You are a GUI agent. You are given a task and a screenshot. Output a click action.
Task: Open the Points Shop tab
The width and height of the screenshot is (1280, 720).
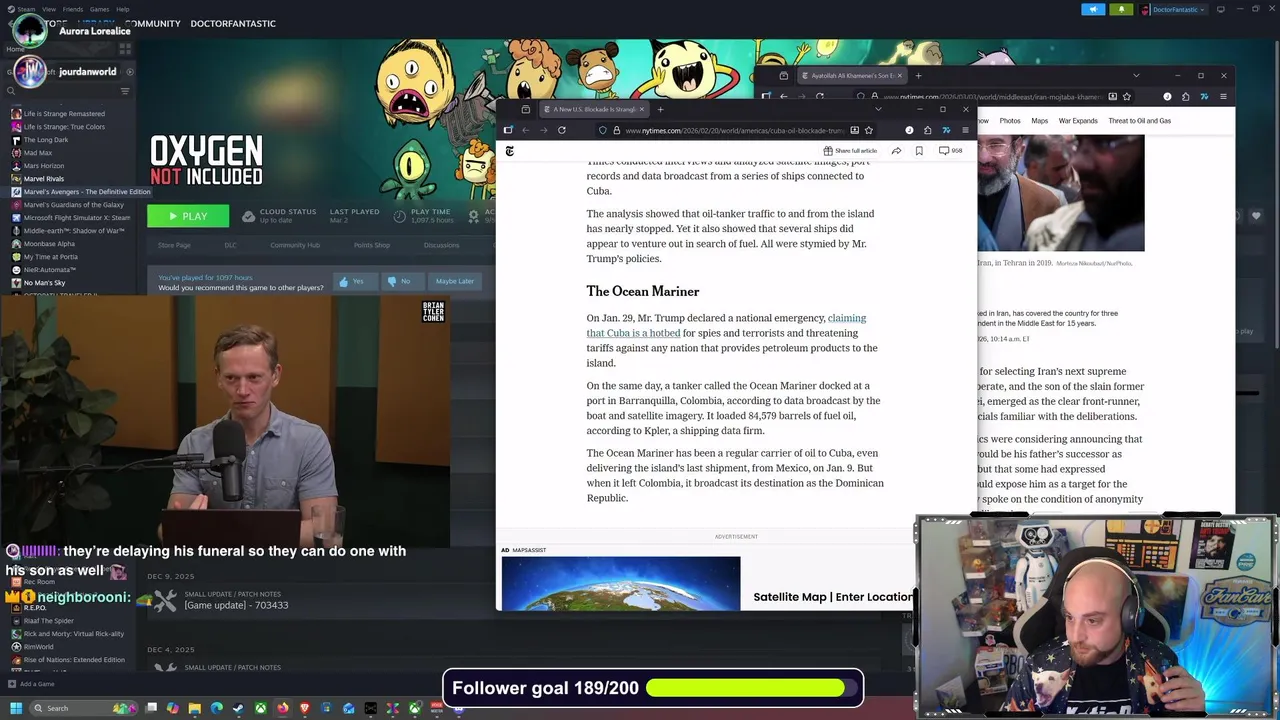pyautogui.click(x=372, y=245)
